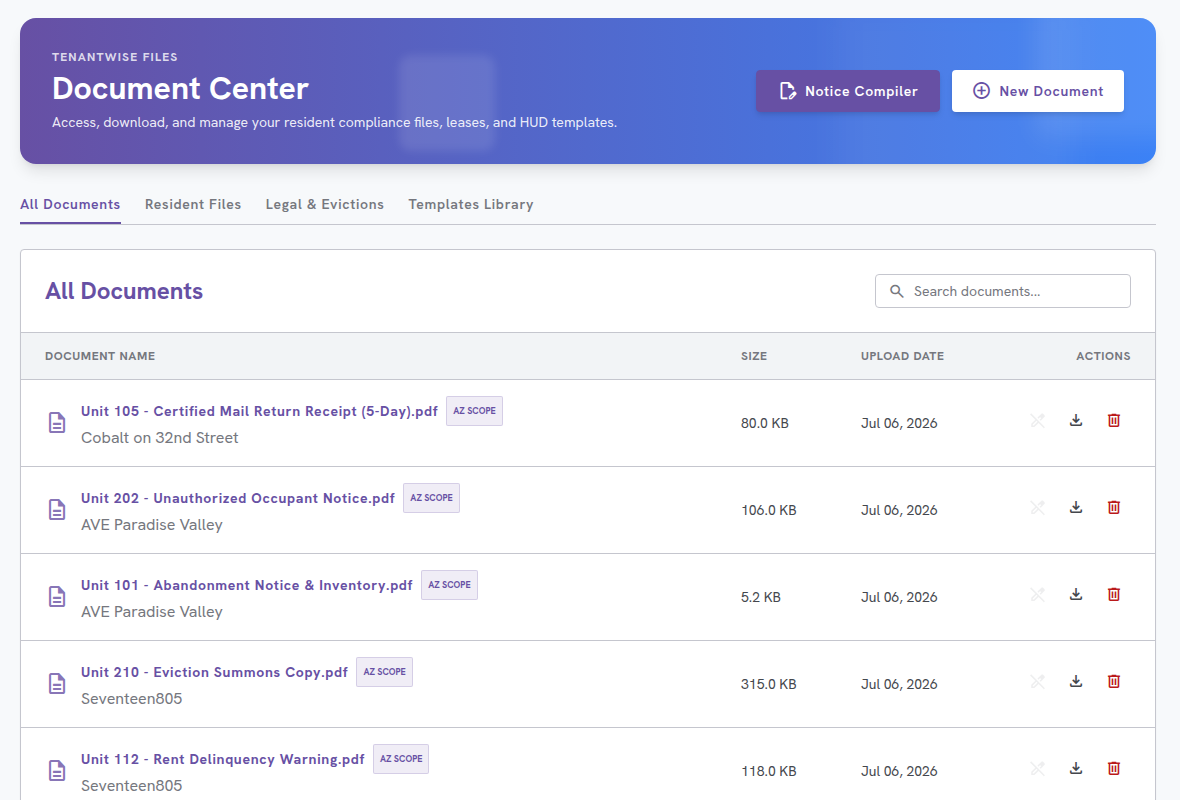Click the 'Document Center' page title
The width and height of the screenshot is (1180, 800).
[181, 89]
